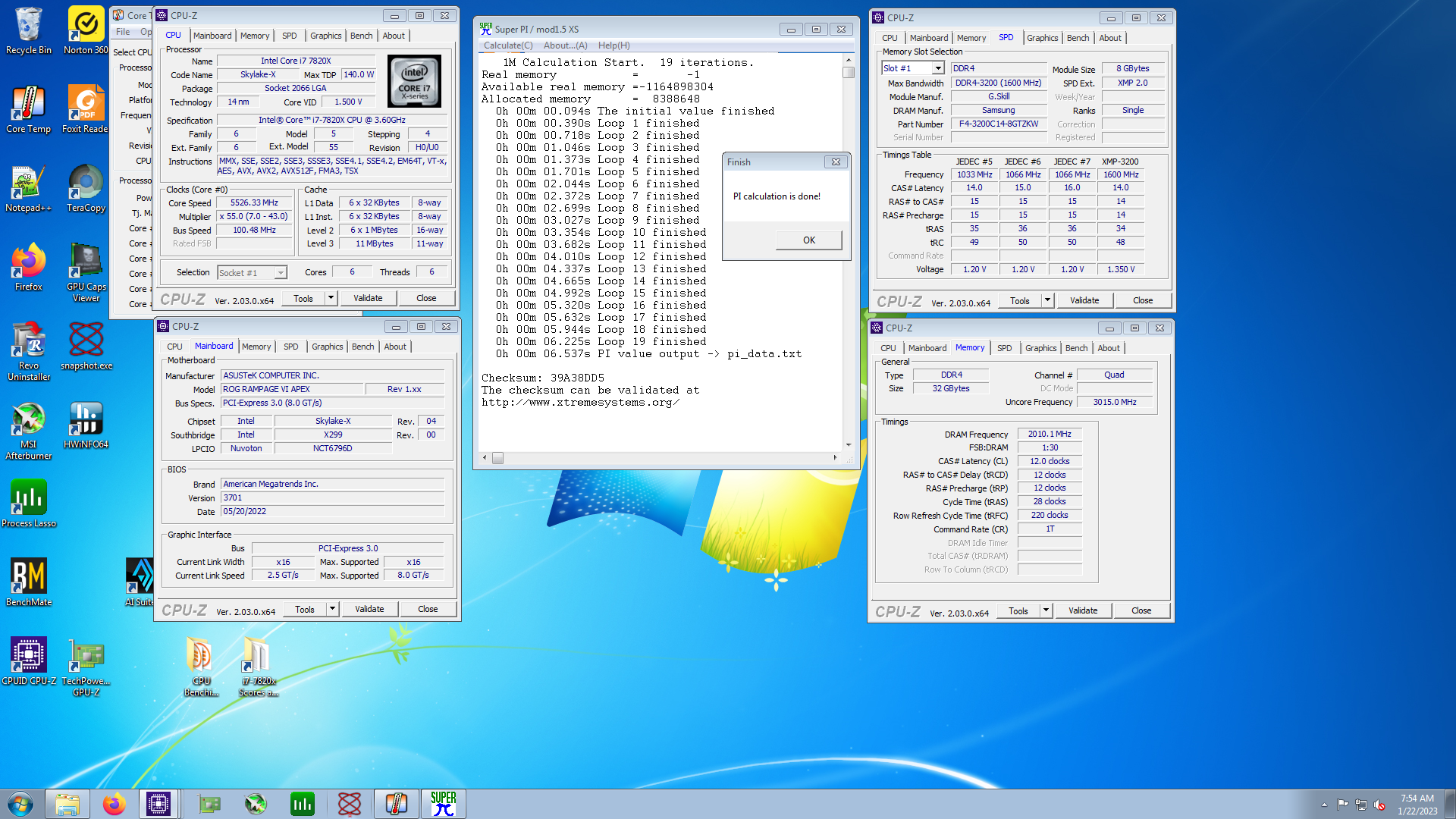Close the Finish dialog with X
The width and height of the screenshot is (1456, 819).
click(835, 162)
